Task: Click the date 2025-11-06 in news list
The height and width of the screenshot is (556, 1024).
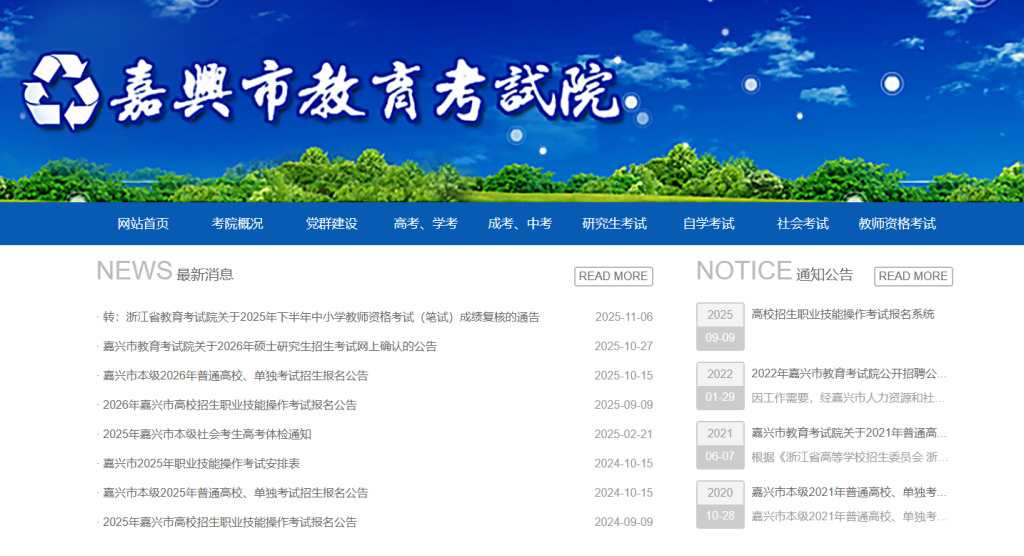Action: [x=624, y=317]
